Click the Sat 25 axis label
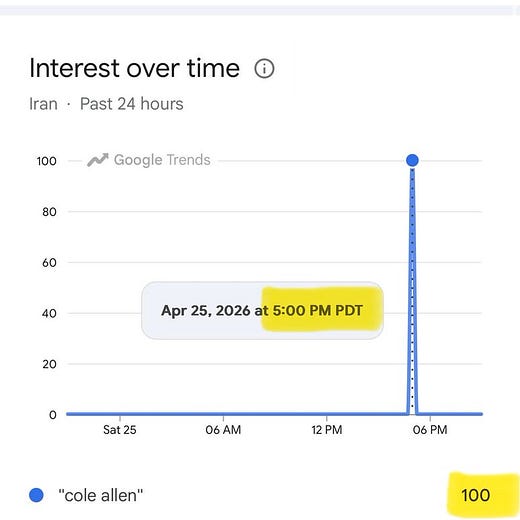Screen dimensions: 520x520 [x=120, y=430]
